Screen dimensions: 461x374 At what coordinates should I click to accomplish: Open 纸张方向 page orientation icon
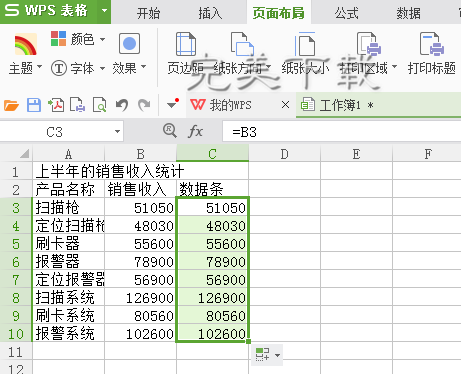[242, 44]
